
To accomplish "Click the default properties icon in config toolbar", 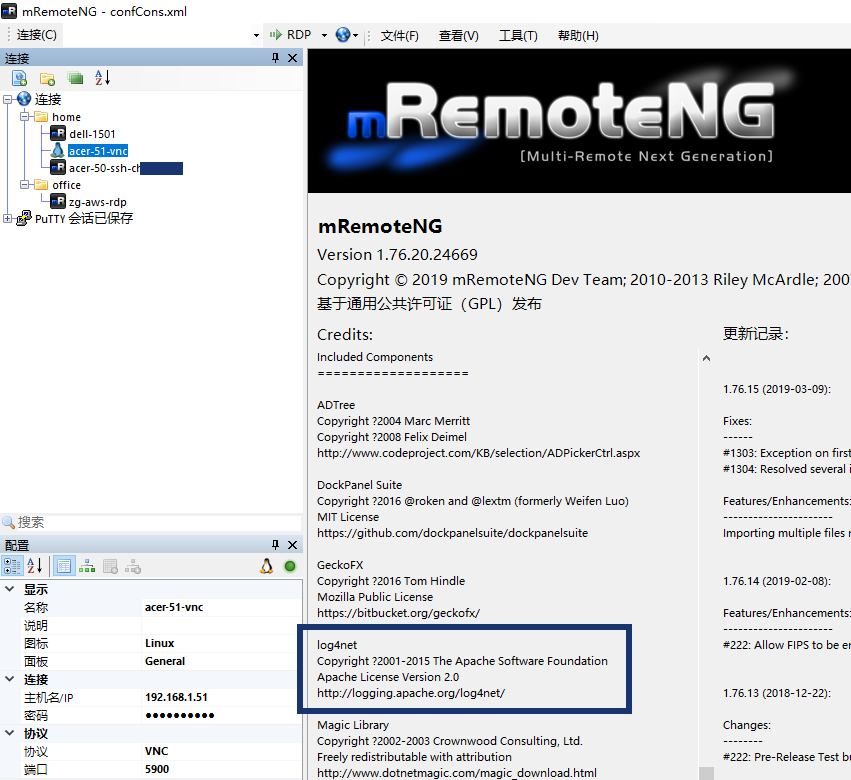I will [x=110, y=567].
